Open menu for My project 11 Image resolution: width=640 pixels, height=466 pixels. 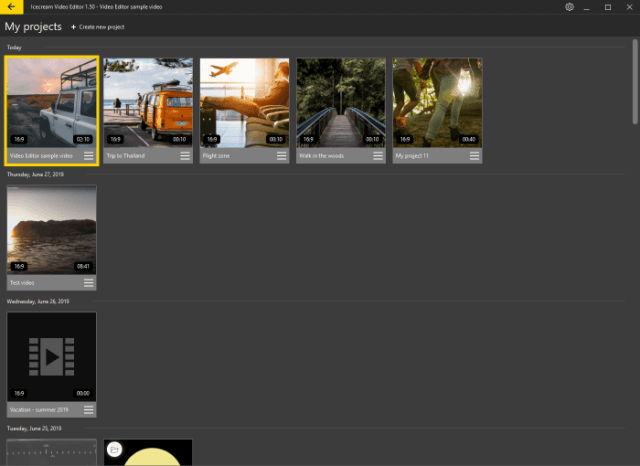(x=474, y=156)
